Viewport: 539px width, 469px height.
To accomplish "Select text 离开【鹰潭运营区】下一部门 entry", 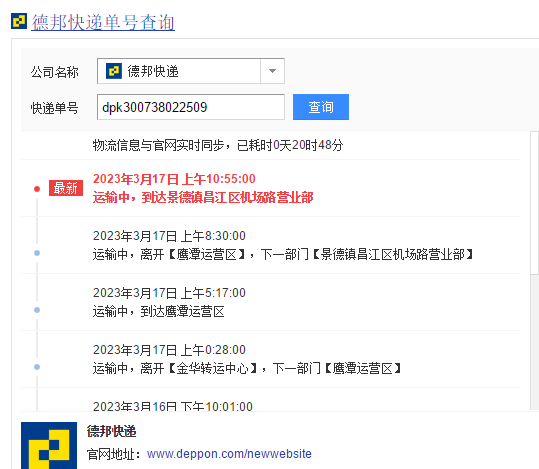I will click(283, 254).
